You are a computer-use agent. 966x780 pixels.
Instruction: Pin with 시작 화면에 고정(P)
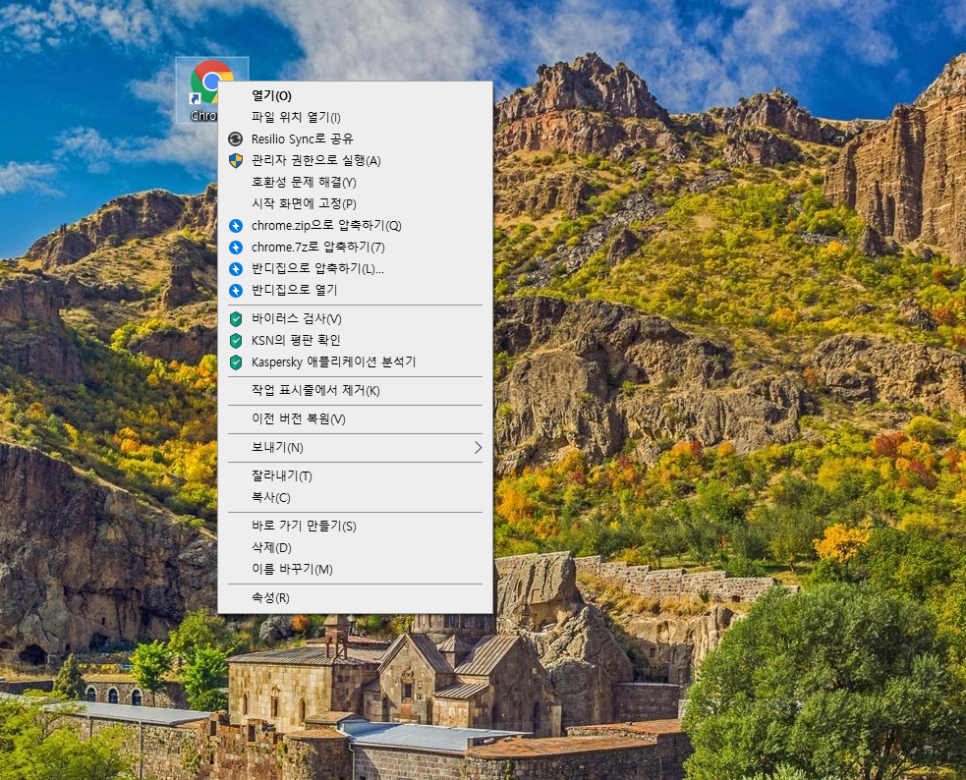point(355,203)
